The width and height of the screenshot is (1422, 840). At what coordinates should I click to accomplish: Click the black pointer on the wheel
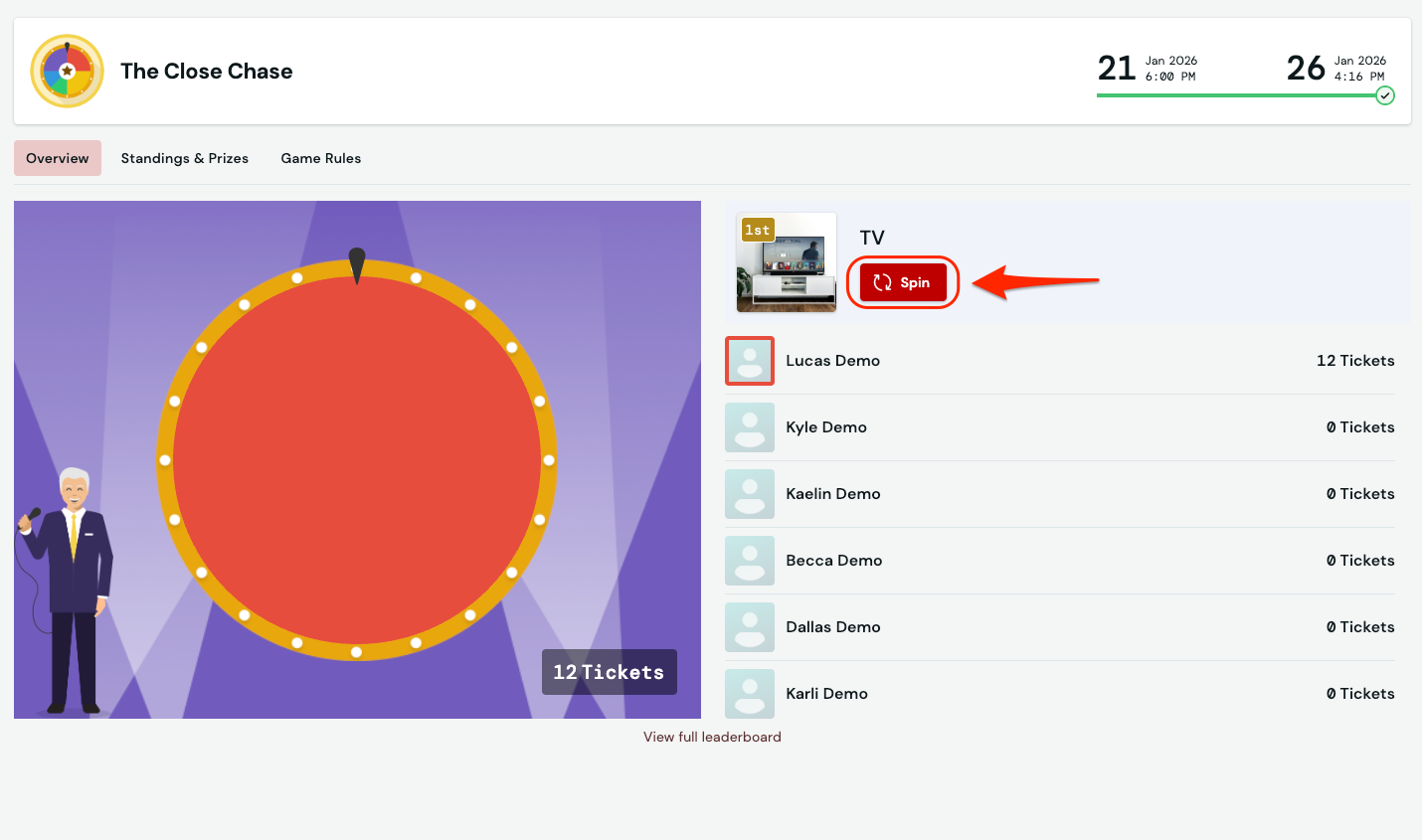(357, 264)
